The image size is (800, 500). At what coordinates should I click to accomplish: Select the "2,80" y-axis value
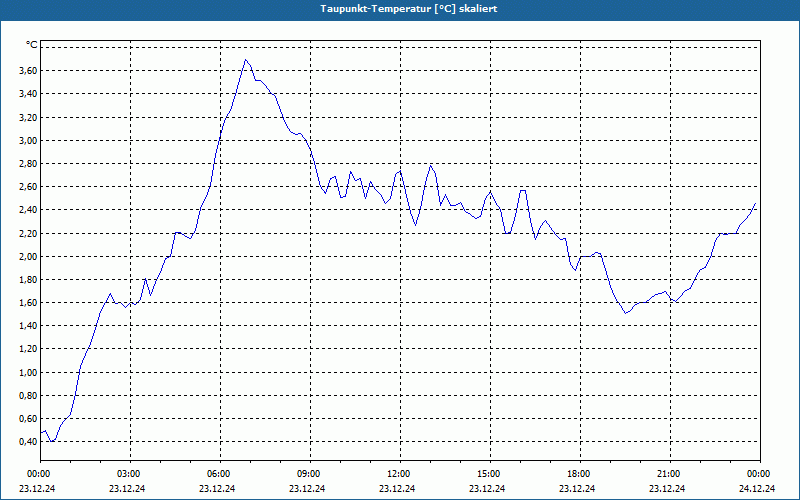(x=28, y=164)
